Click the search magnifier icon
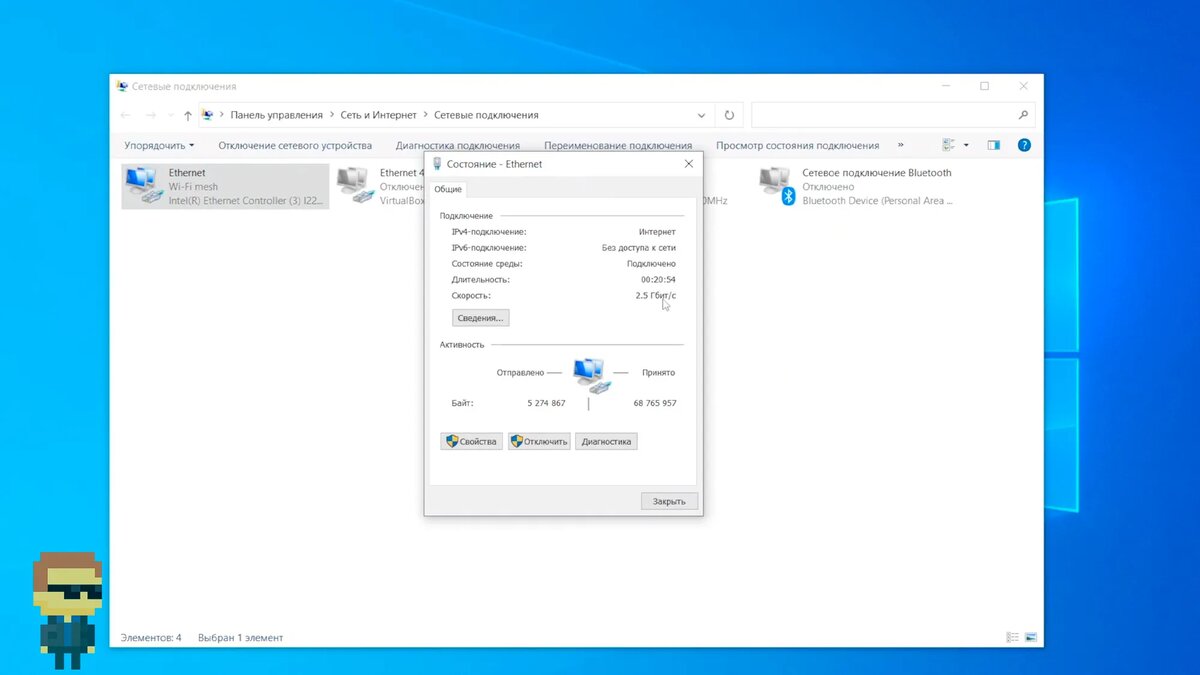Viewport: 1200px width, 675px height. coord(1023,115)
